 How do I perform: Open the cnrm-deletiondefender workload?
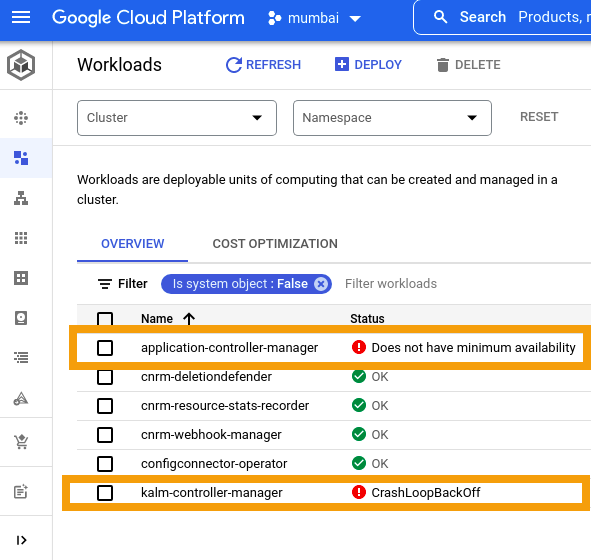tap(206, 376)
